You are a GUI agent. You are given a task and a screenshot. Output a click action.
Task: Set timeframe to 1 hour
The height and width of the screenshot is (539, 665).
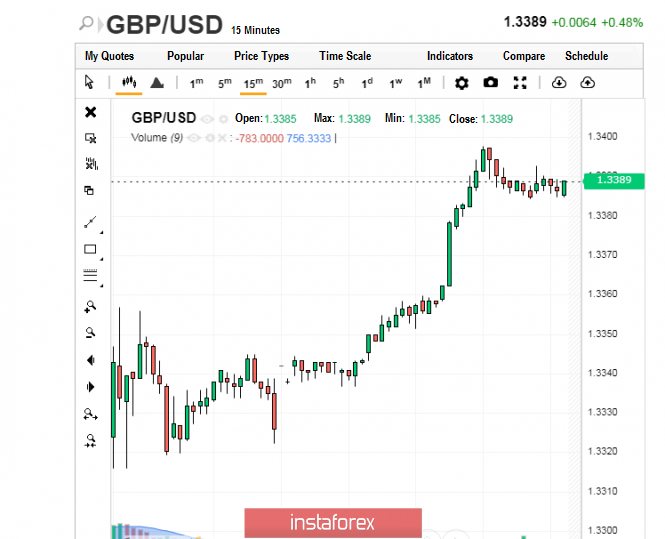coord(310,83)
